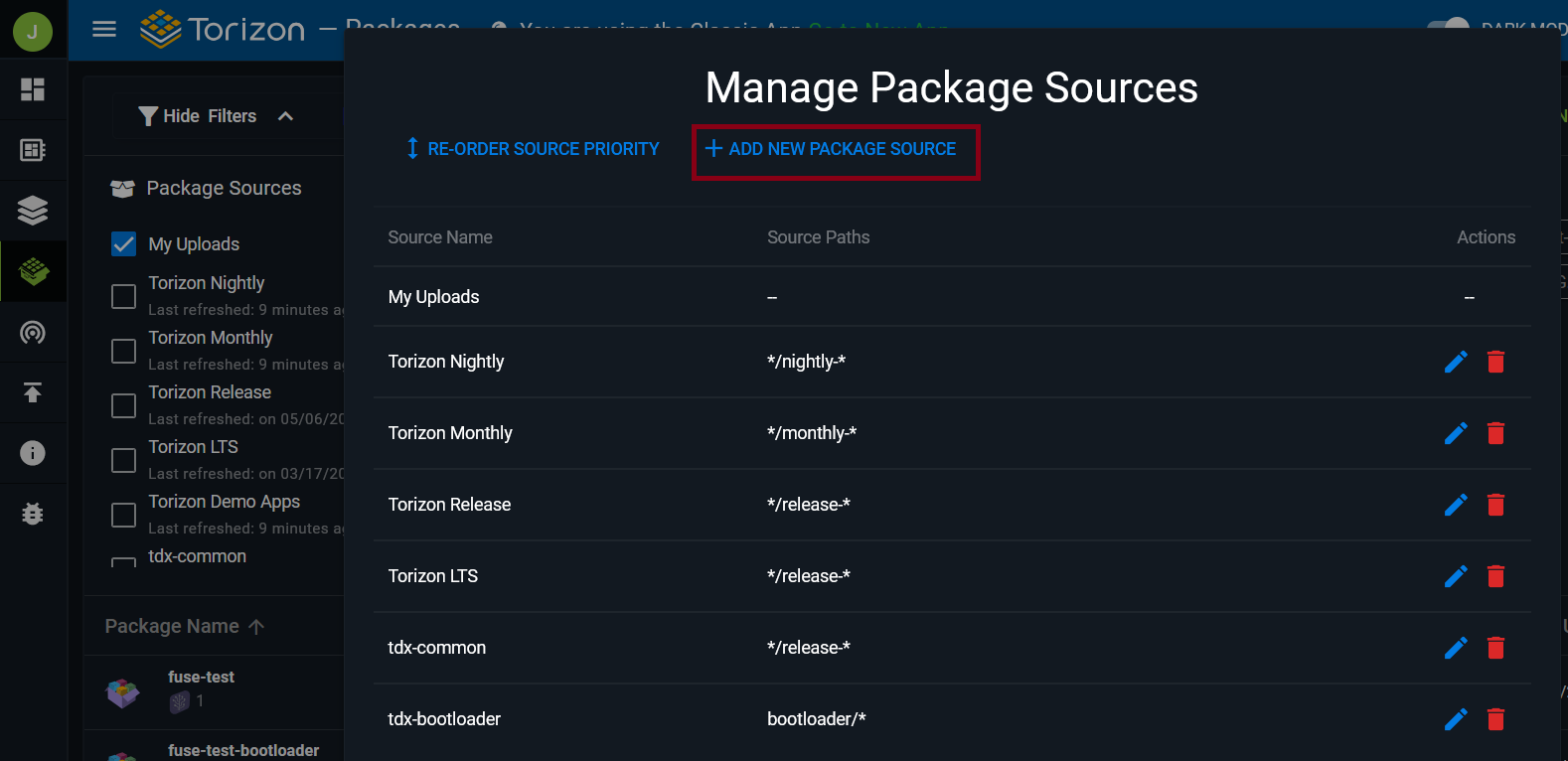The image size is (1568, 761).
Task: Click the Actions column header
Action: coord(1487,237)
